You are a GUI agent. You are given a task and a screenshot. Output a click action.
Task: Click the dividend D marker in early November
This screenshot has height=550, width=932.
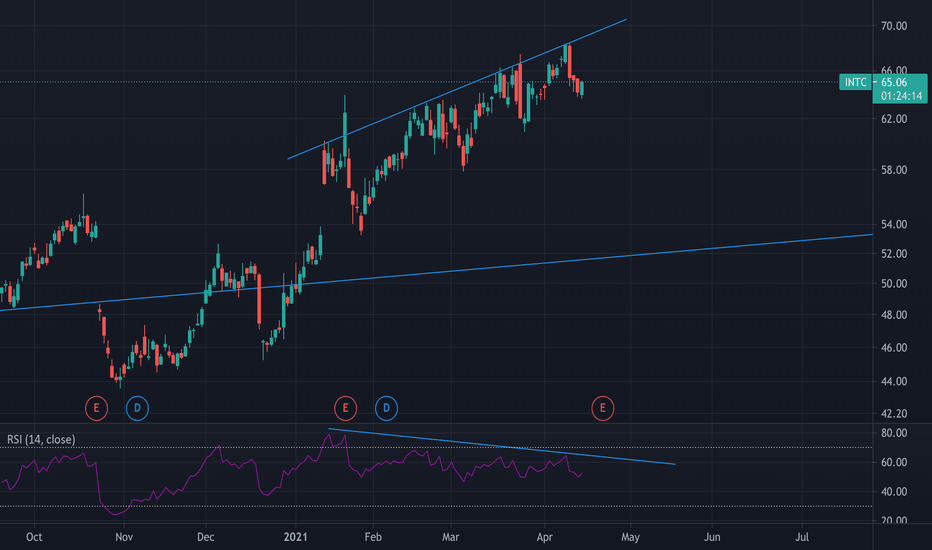tap(137, 408)
